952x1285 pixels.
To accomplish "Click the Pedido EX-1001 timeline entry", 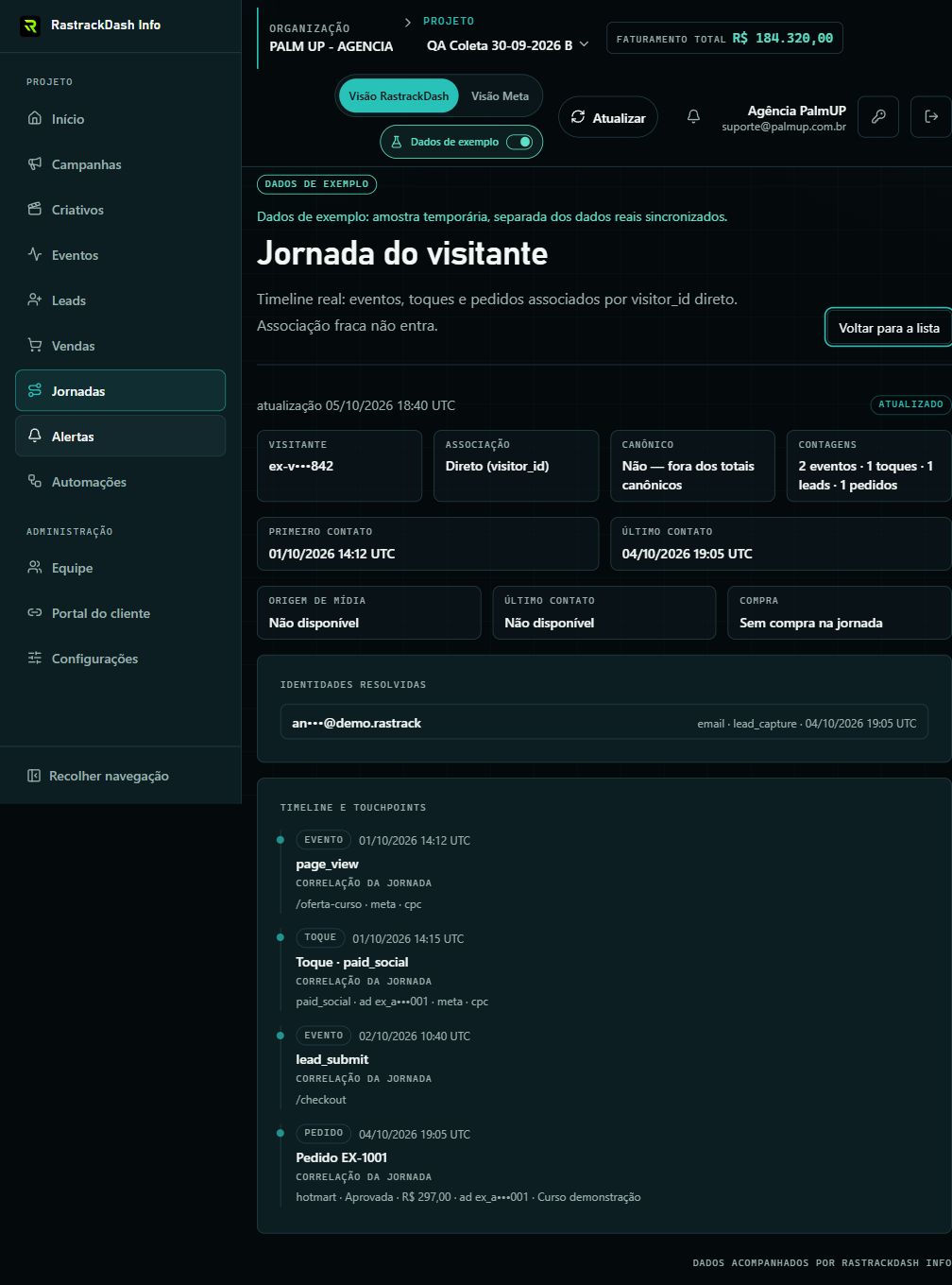I will tap(341, 1157).
